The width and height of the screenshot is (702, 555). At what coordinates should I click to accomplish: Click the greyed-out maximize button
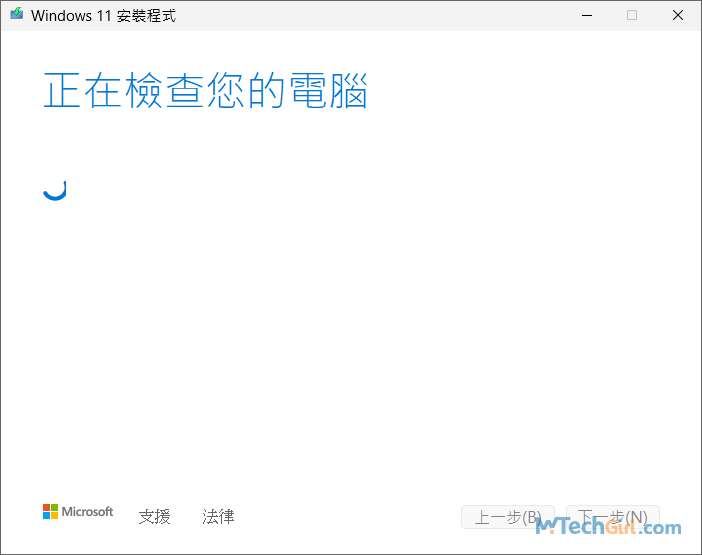(631, 15)
